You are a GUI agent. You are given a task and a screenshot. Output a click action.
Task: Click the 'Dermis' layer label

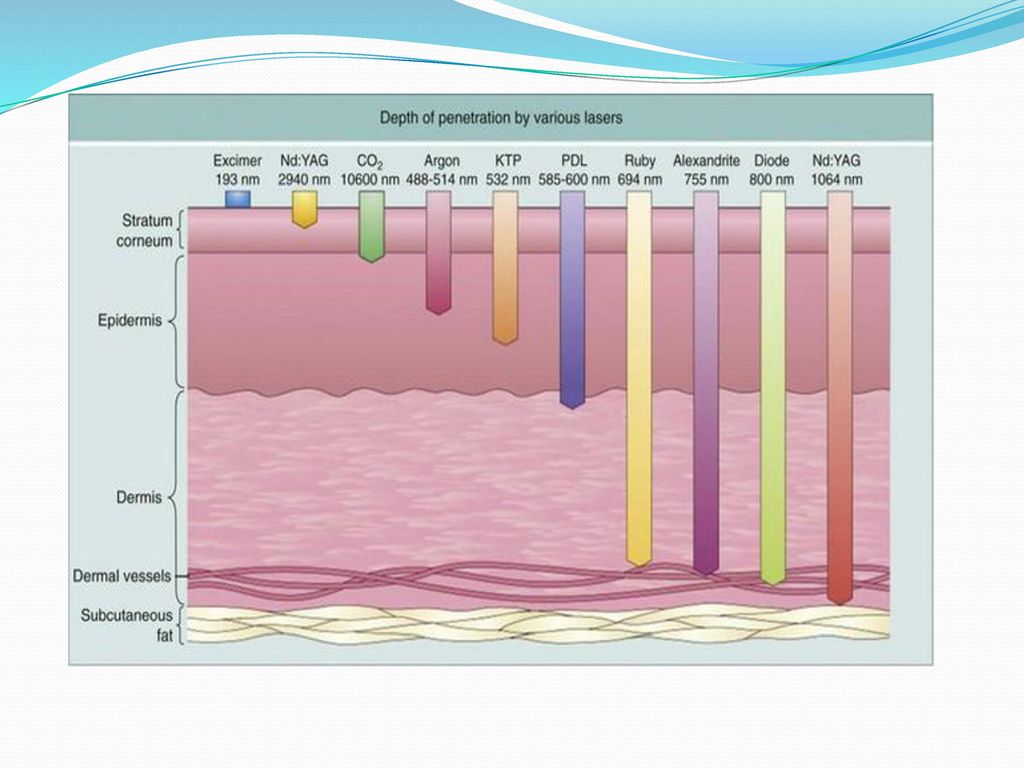pyautogui.click(x=138, y=498)
